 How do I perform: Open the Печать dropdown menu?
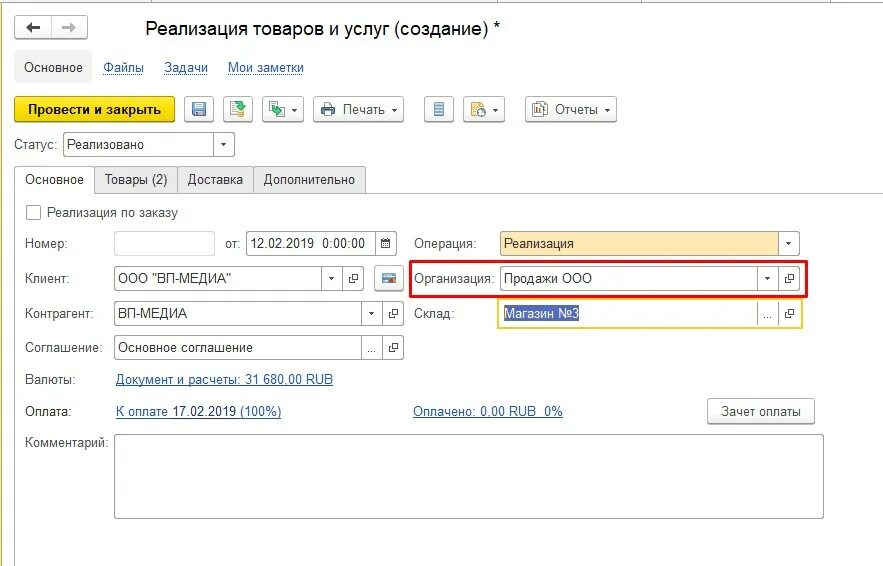(x=358, y=109)
